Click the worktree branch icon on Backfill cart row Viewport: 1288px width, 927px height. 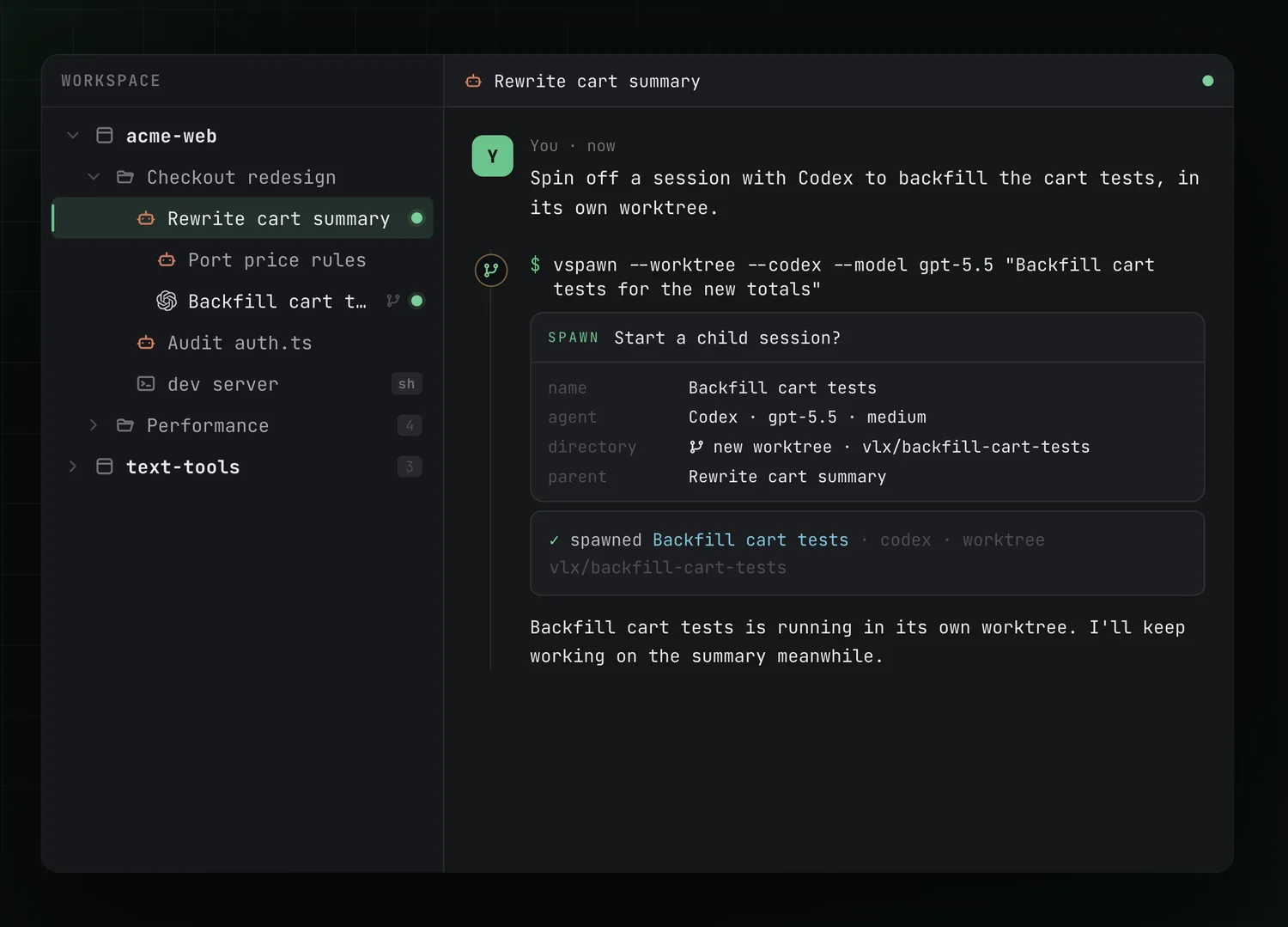coord(393,301)
